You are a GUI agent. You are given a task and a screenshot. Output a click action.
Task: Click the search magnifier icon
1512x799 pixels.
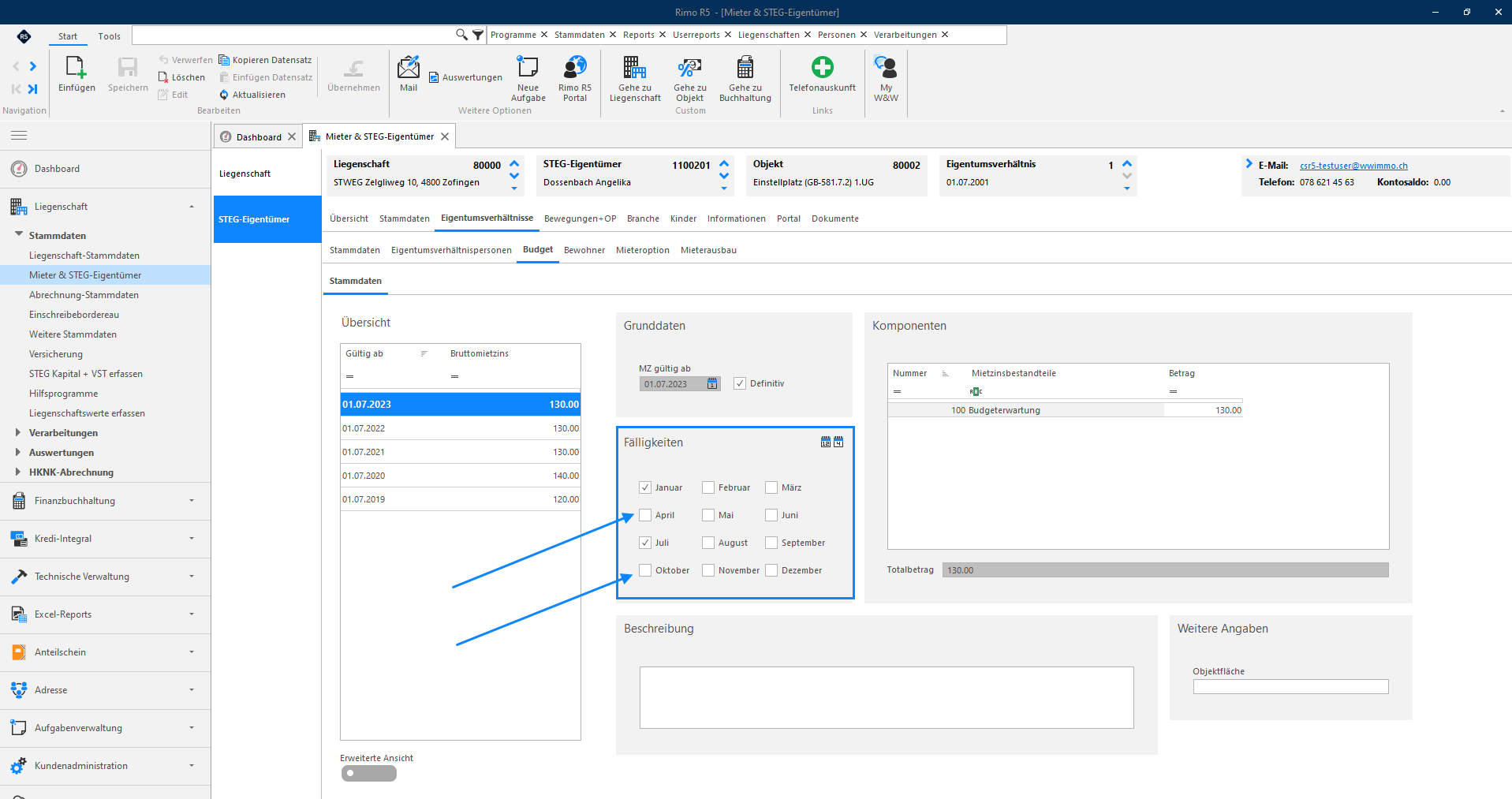461,35
